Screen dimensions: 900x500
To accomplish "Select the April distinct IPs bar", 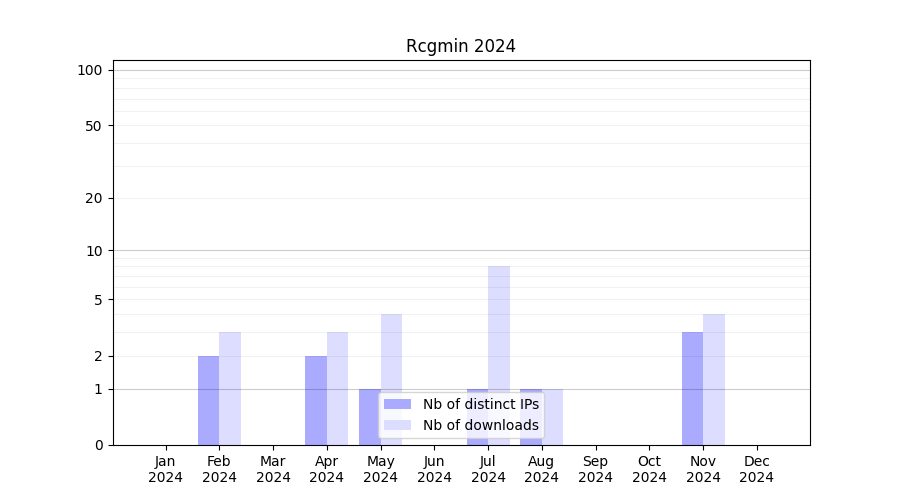I will point(316,400).
